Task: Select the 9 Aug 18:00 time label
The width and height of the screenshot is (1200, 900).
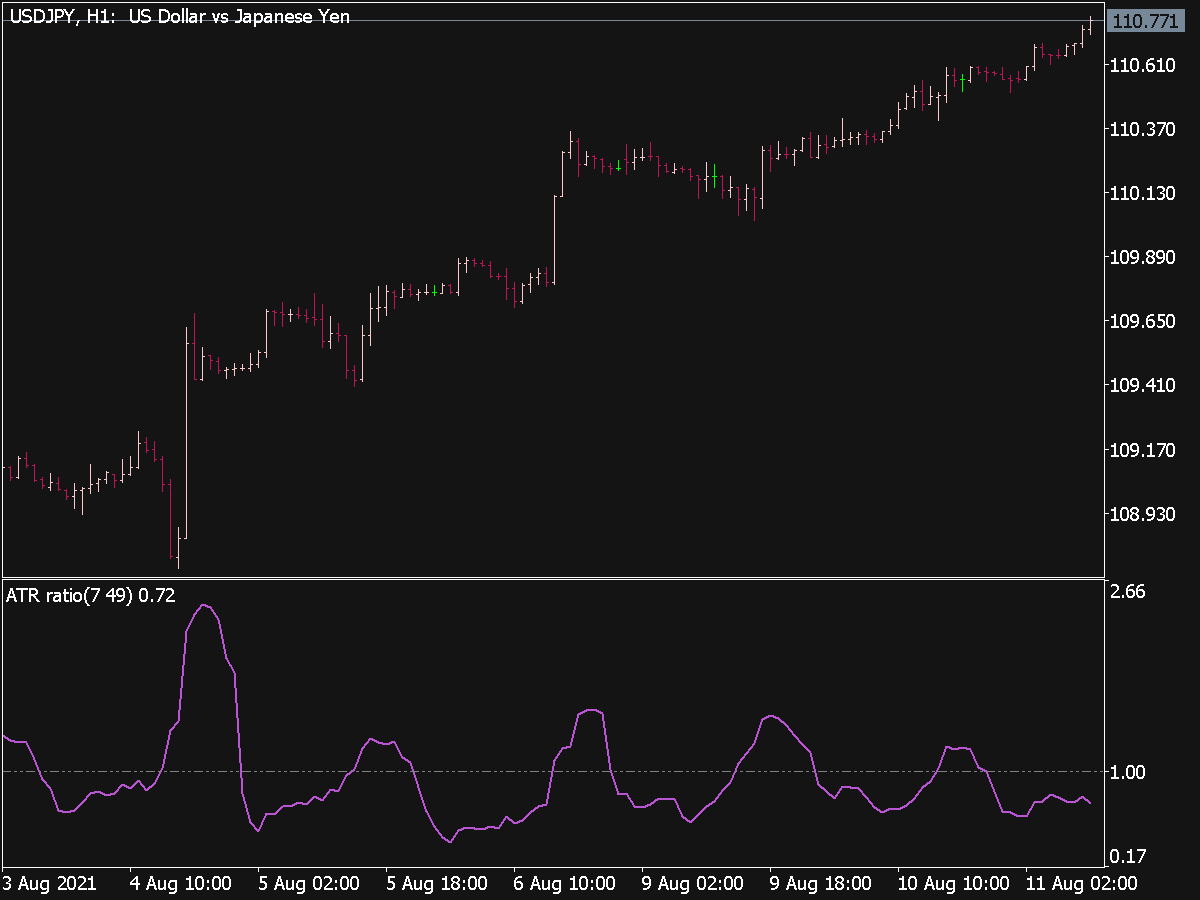Action: 820,884
